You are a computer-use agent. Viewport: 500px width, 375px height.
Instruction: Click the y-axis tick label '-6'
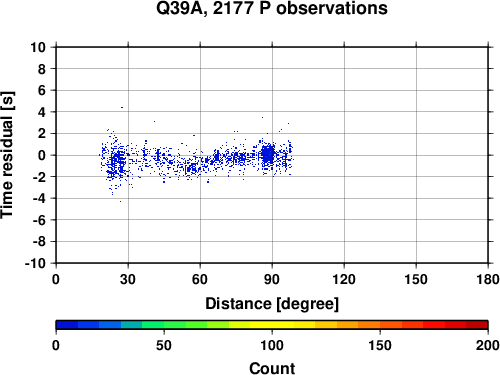39,220
